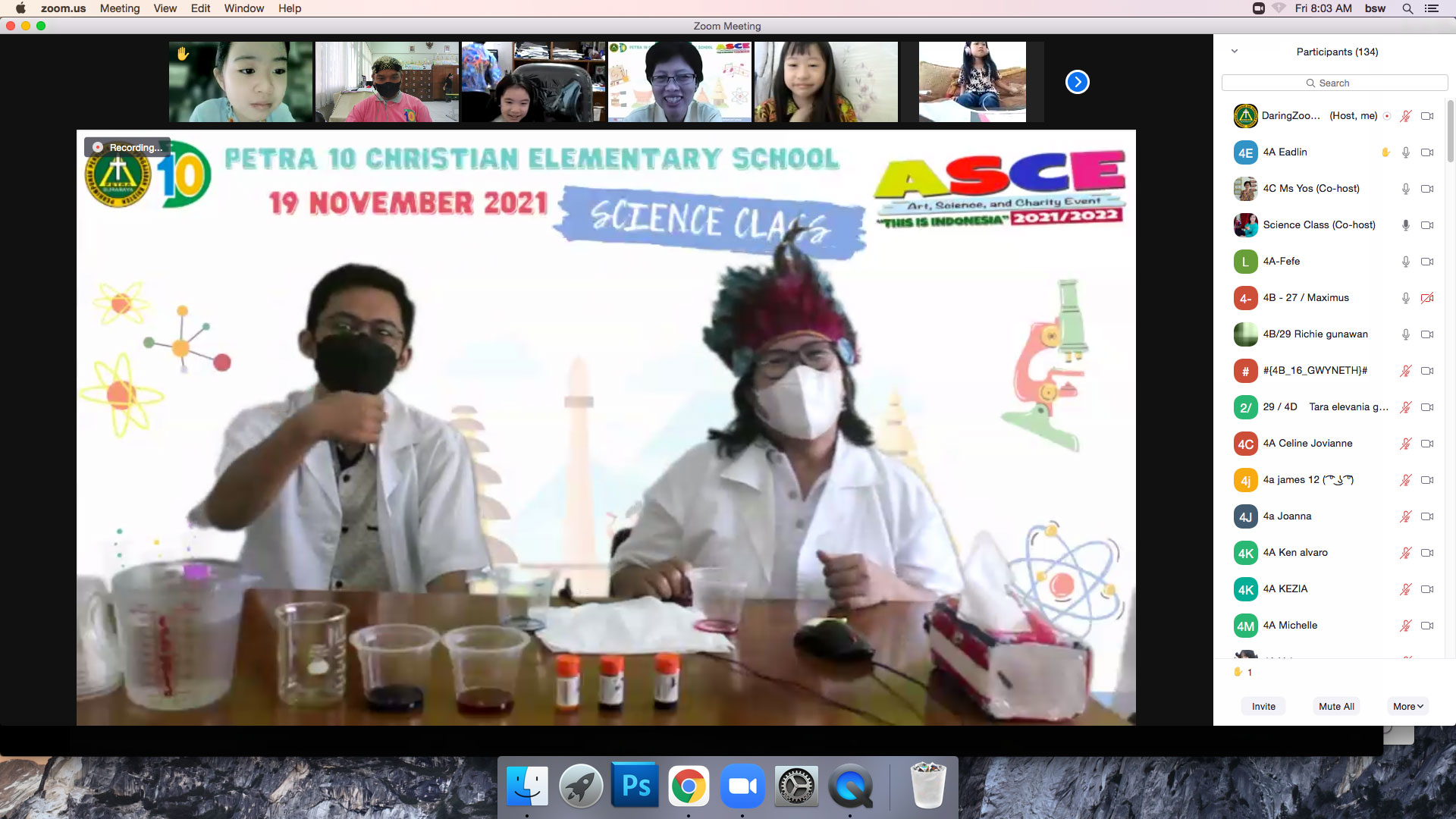The height and width of the screenshot is (819, 1456).
Task: Click the raised hand icon next to 4A Eadlin
Action: pyautogui.click(x=1385, y=152)
